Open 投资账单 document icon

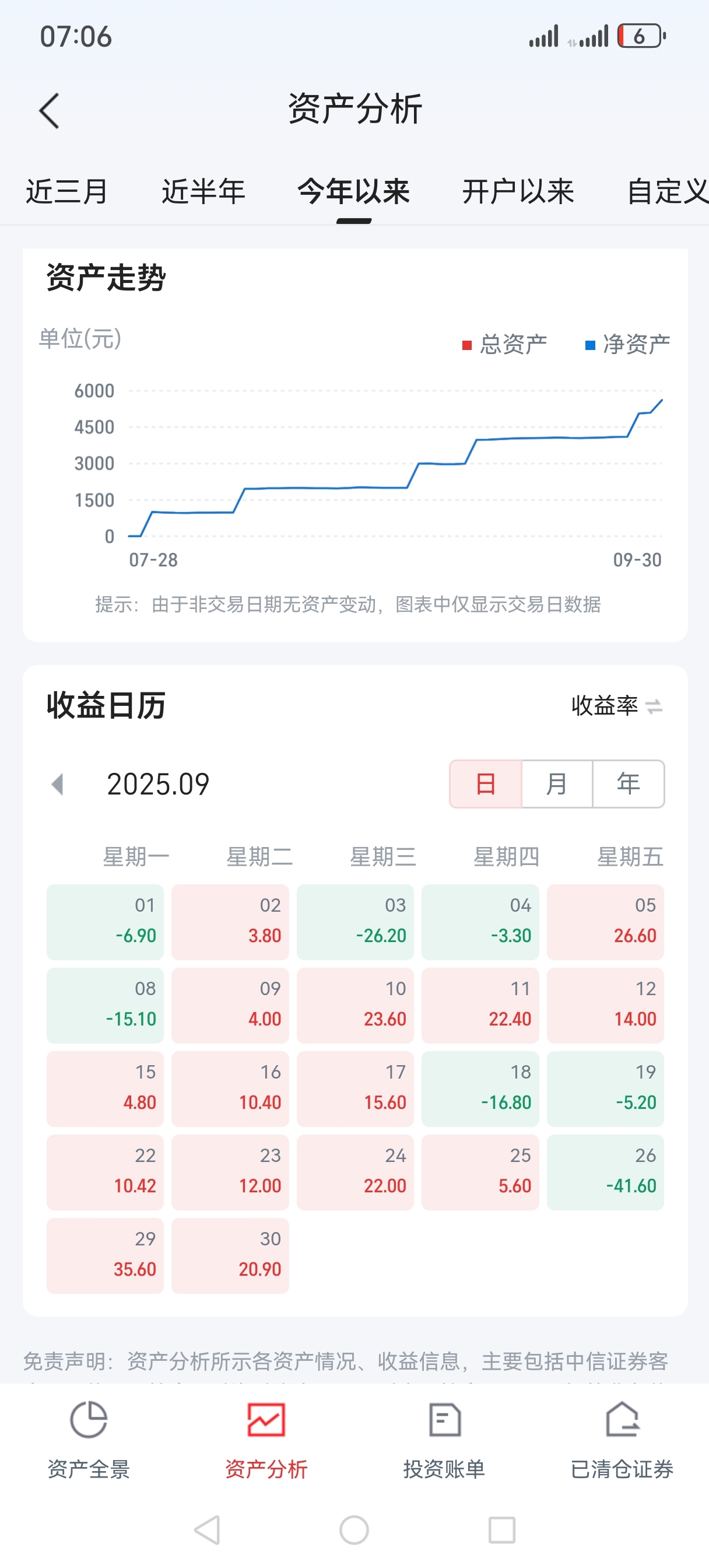click(444, 1420)
